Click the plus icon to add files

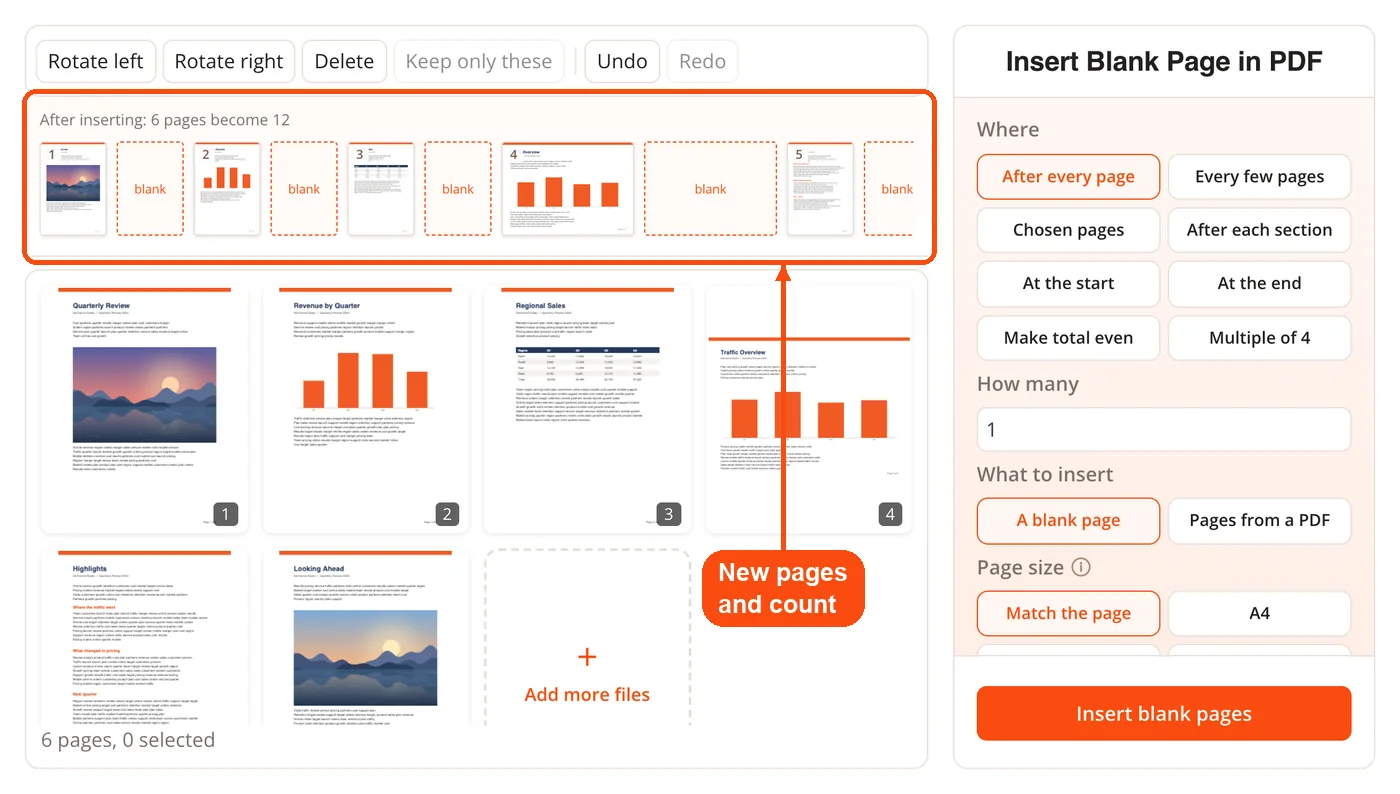pyautogui.click(x=587, y=657)
